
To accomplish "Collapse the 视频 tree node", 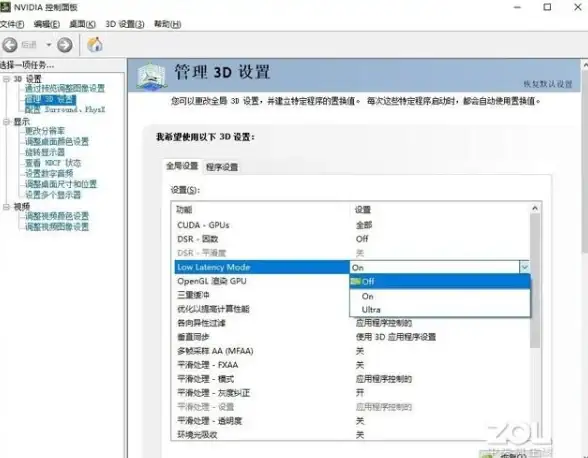I will point(6,207).
